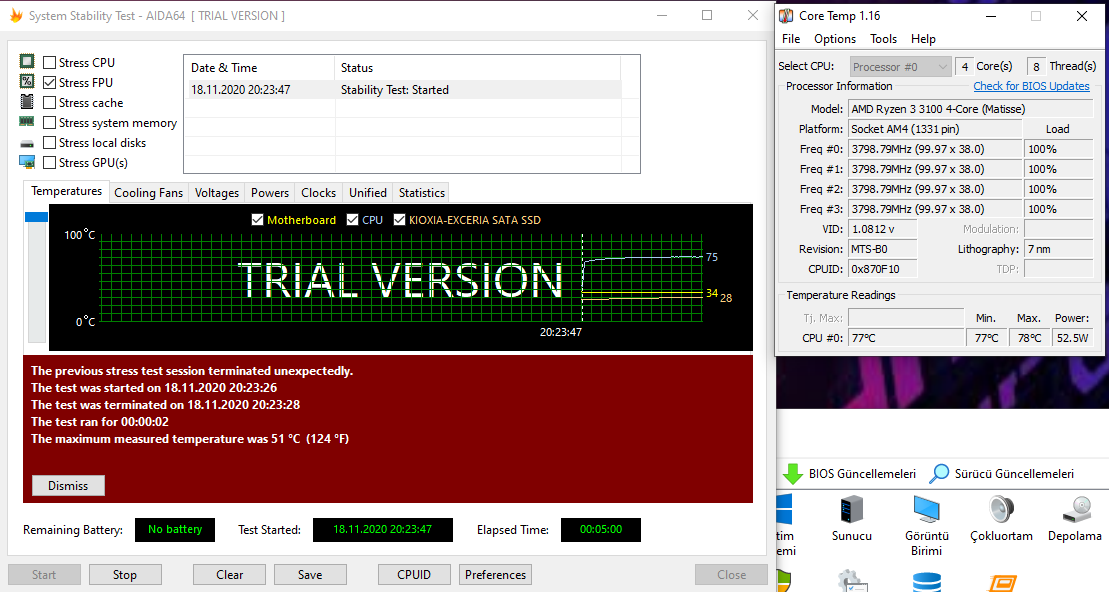The height and width of the screenshot is (592, 1109).
Task: Click the blue graph scale slider left of chart
Action: [36, 217]
